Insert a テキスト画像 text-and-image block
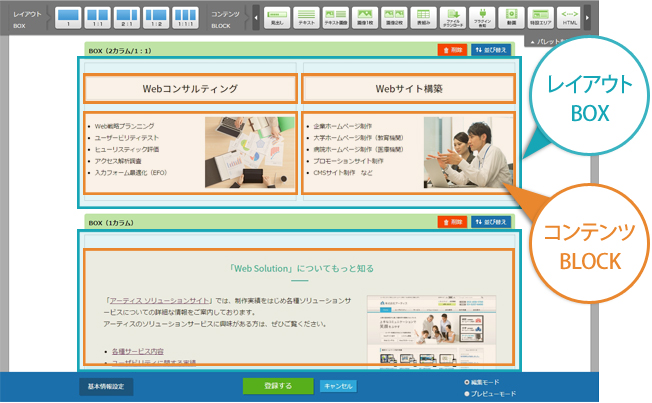This screenshot has width=652, height=403. point(336,18)
